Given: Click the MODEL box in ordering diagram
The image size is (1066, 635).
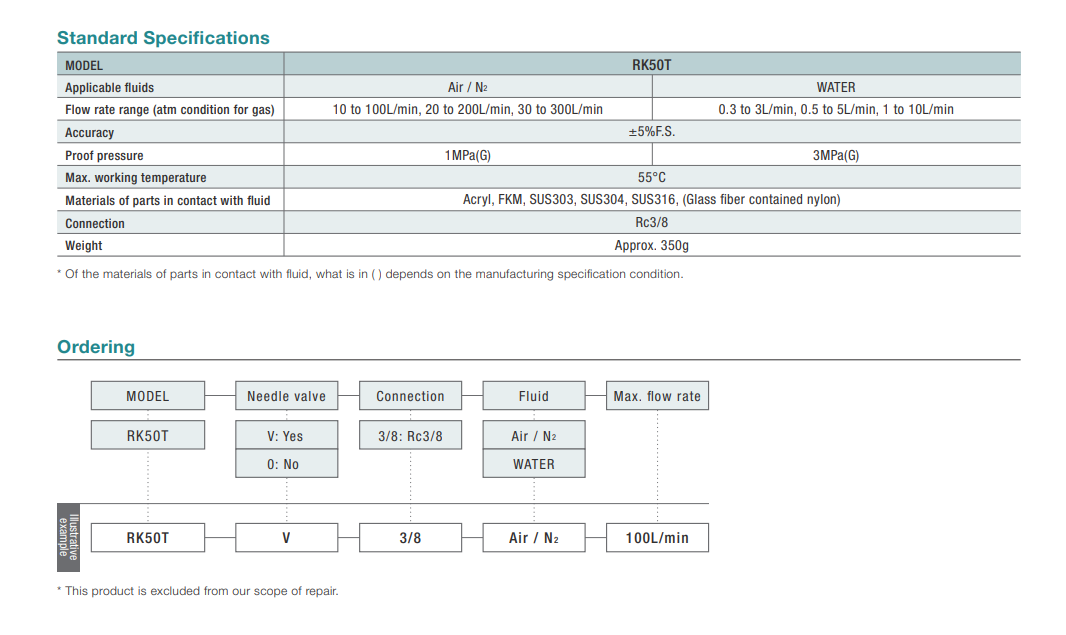Looking at the screenshot, I should tap(148, 396).
